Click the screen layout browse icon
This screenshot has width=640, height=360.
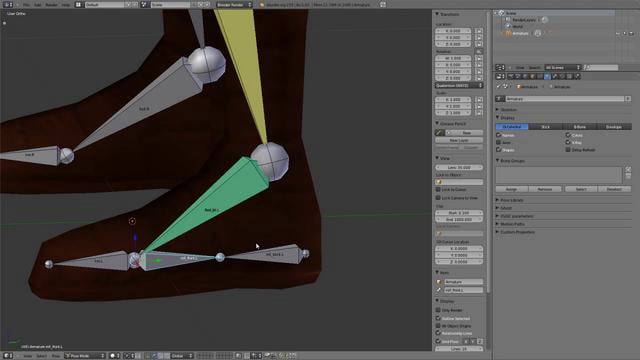[x=78, y=4]
